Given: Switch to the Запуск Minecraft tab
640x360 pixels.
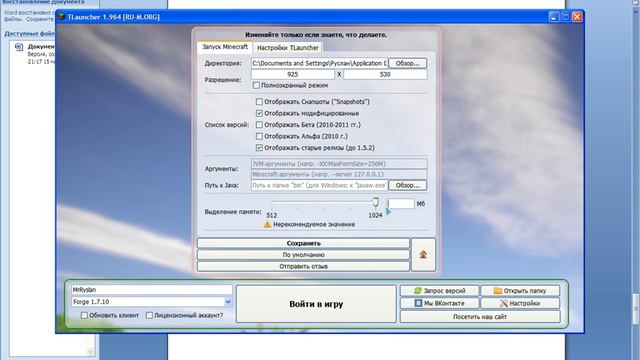Looking at the screenshot, I should (x=225, y=47).
